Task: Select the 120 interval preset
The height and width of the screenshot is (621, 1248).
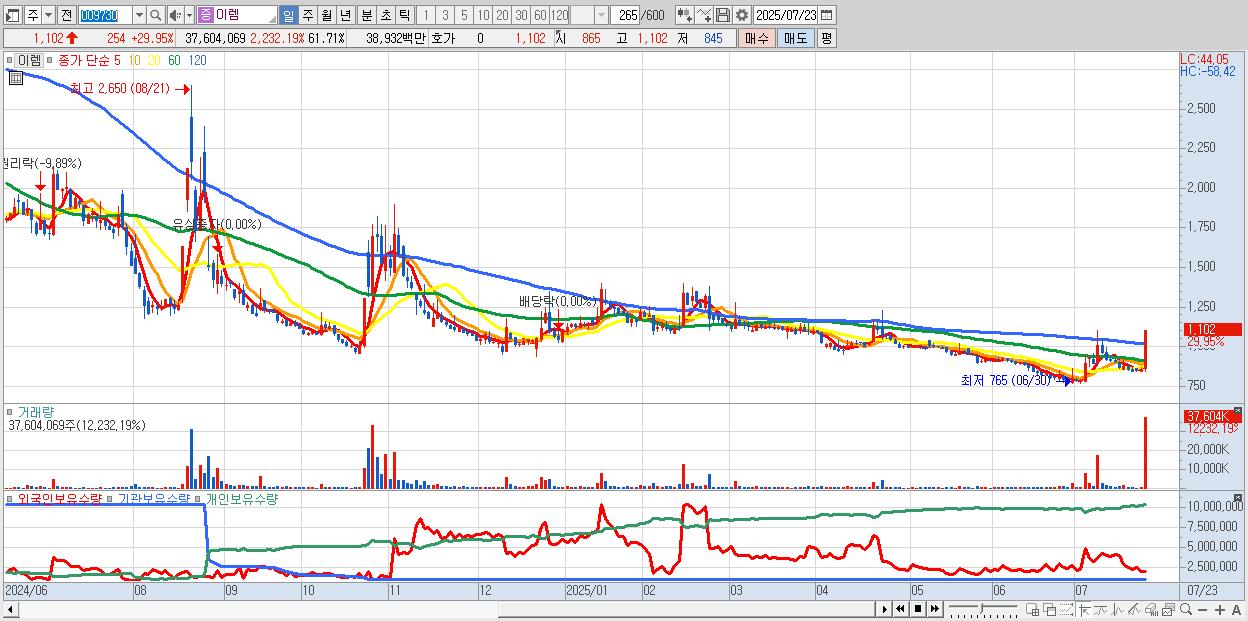Action: click(560, 15)
